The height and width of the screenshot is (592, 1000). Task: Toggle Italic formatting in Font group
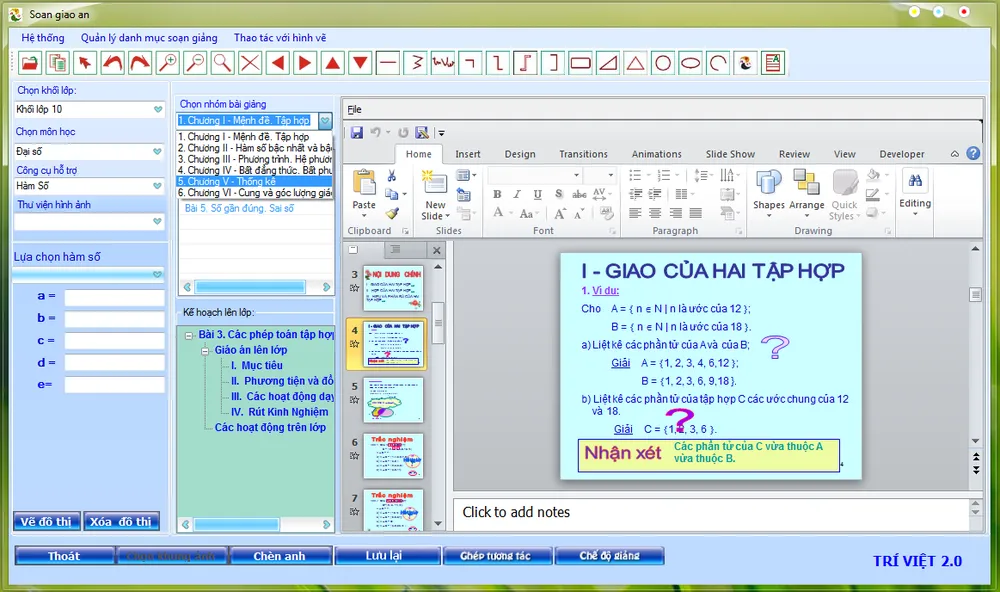(517, 195)
